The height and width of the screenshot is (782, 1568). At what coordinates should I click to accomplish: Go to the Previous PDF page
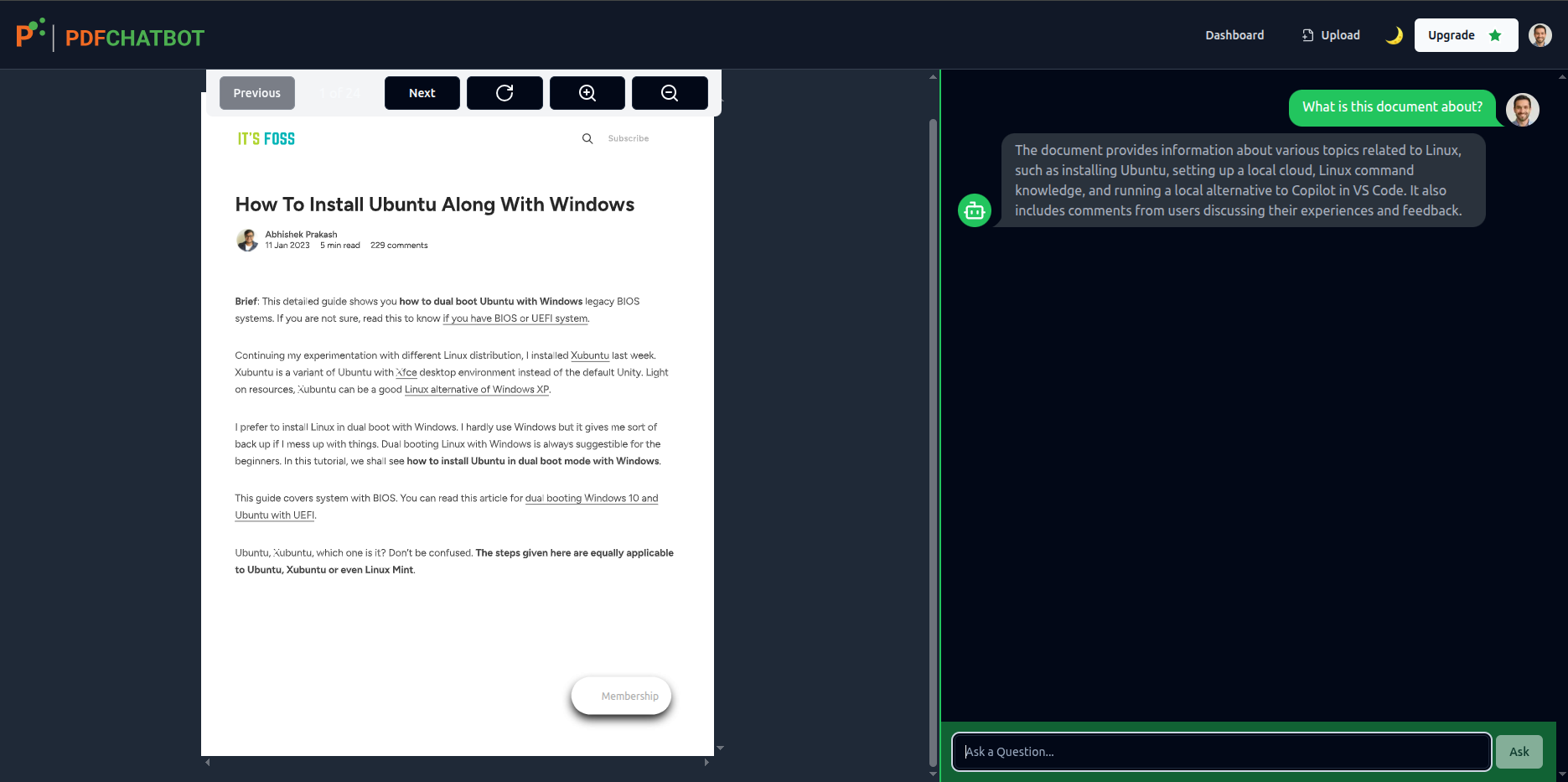pyautogui.click(x=257, y=93)
